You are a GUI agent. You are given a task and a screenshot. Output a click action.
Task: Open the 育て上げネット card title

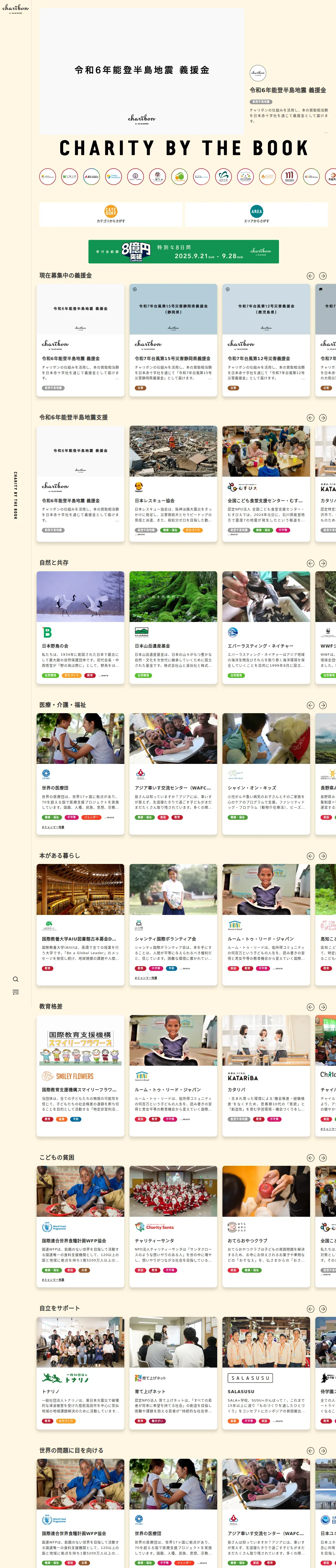150,1392
